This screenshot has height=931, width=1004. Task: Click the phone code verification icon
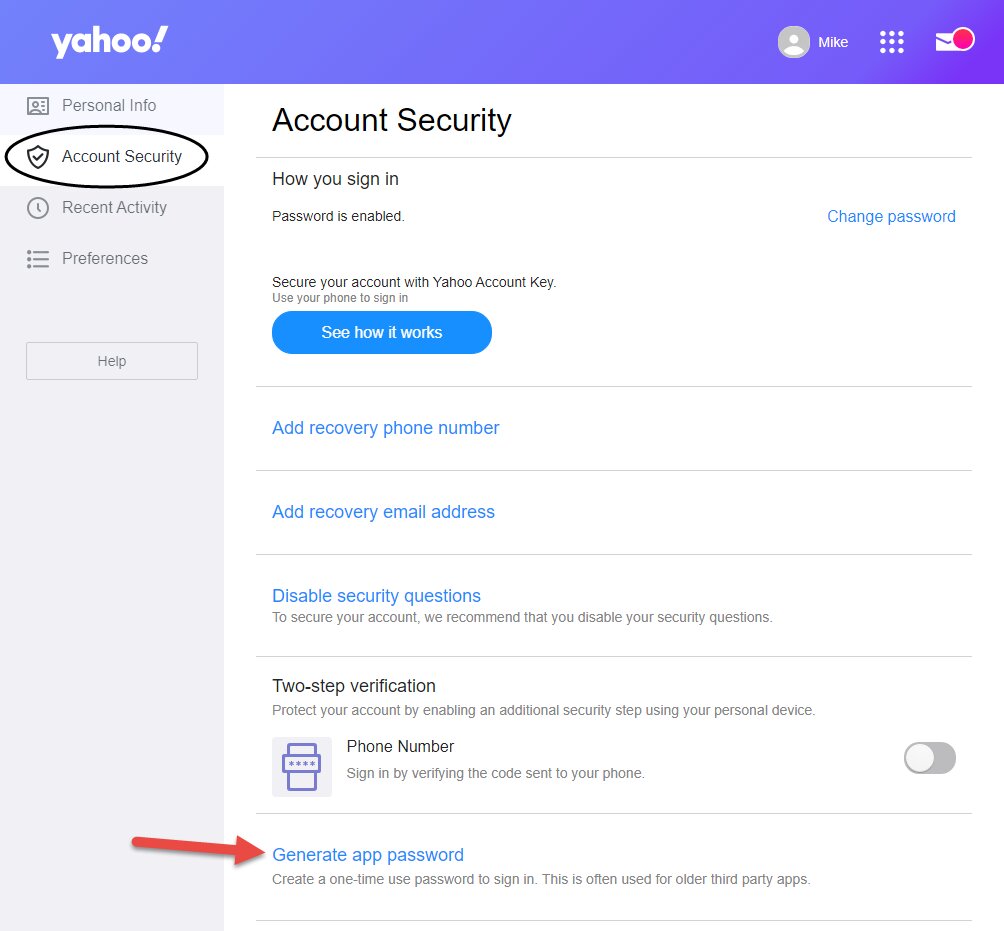pos(302,767)
